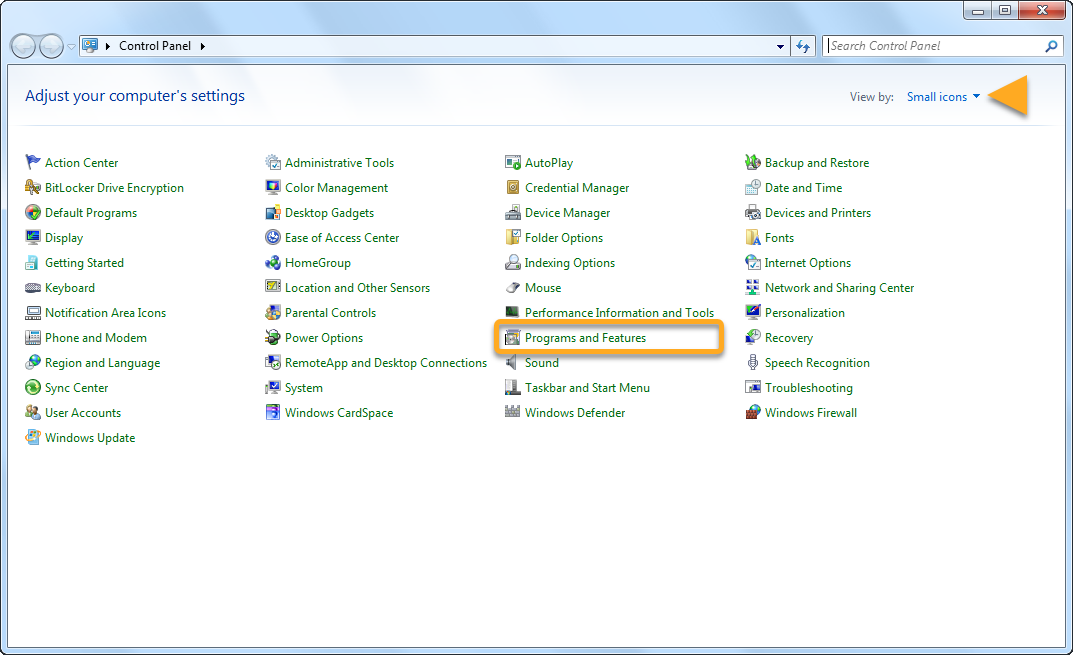Click the Power Options icon

[x=273, y=338]
